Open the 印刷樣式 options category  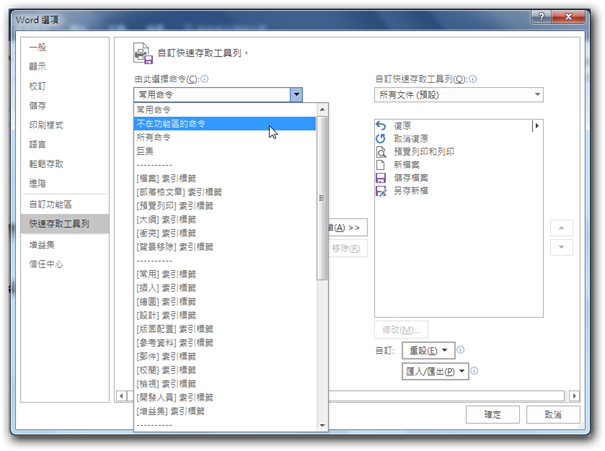coord(65,125)
